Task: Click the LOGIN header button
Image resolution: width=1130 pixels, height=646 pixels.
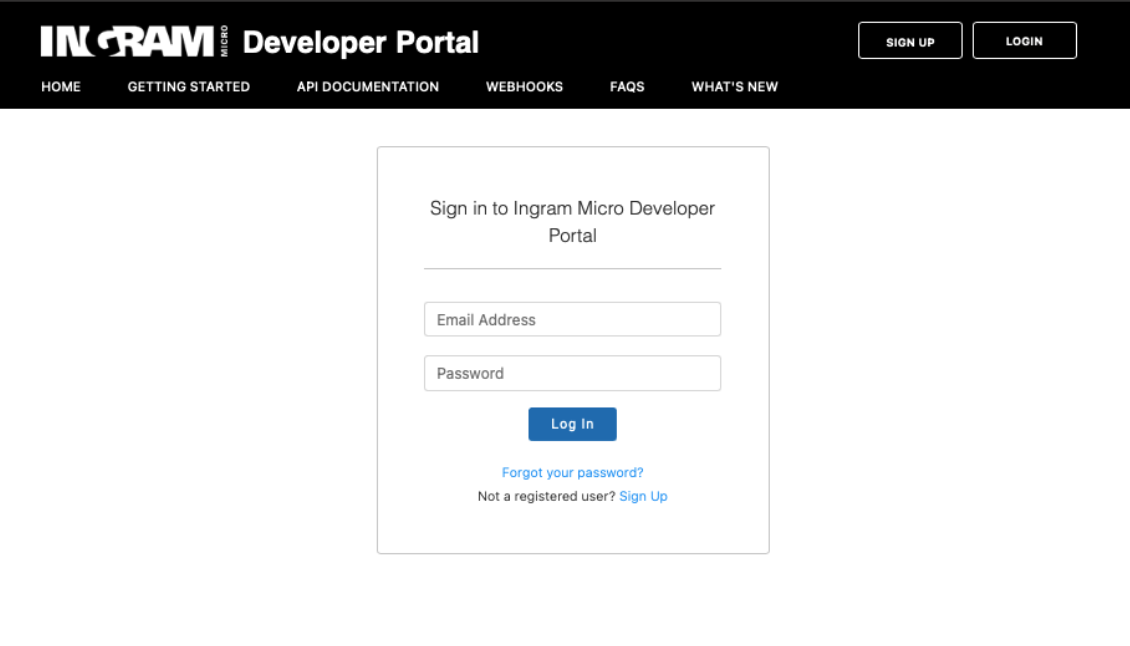Action: pyautogui.click(x=1024, y=41)
